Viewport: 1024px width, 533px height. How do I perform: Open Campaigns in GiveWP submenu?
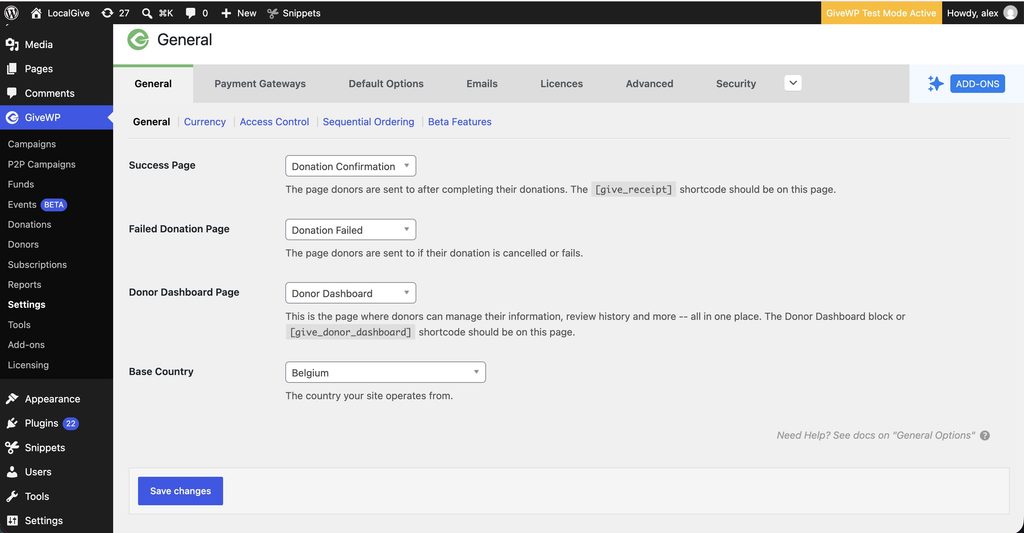(32, 144)
